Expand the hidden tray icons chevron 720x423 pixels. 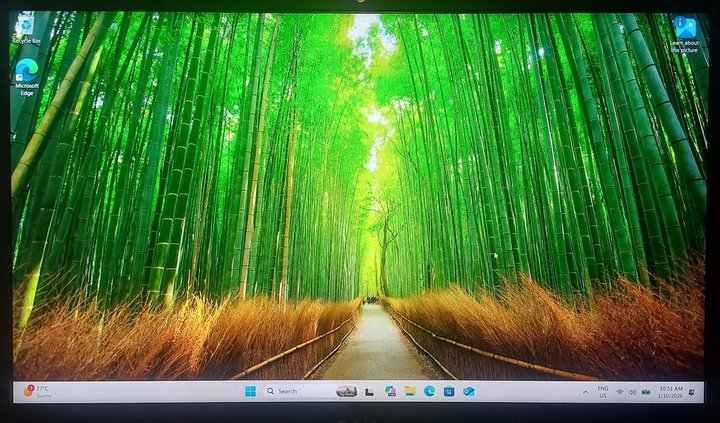585,392
